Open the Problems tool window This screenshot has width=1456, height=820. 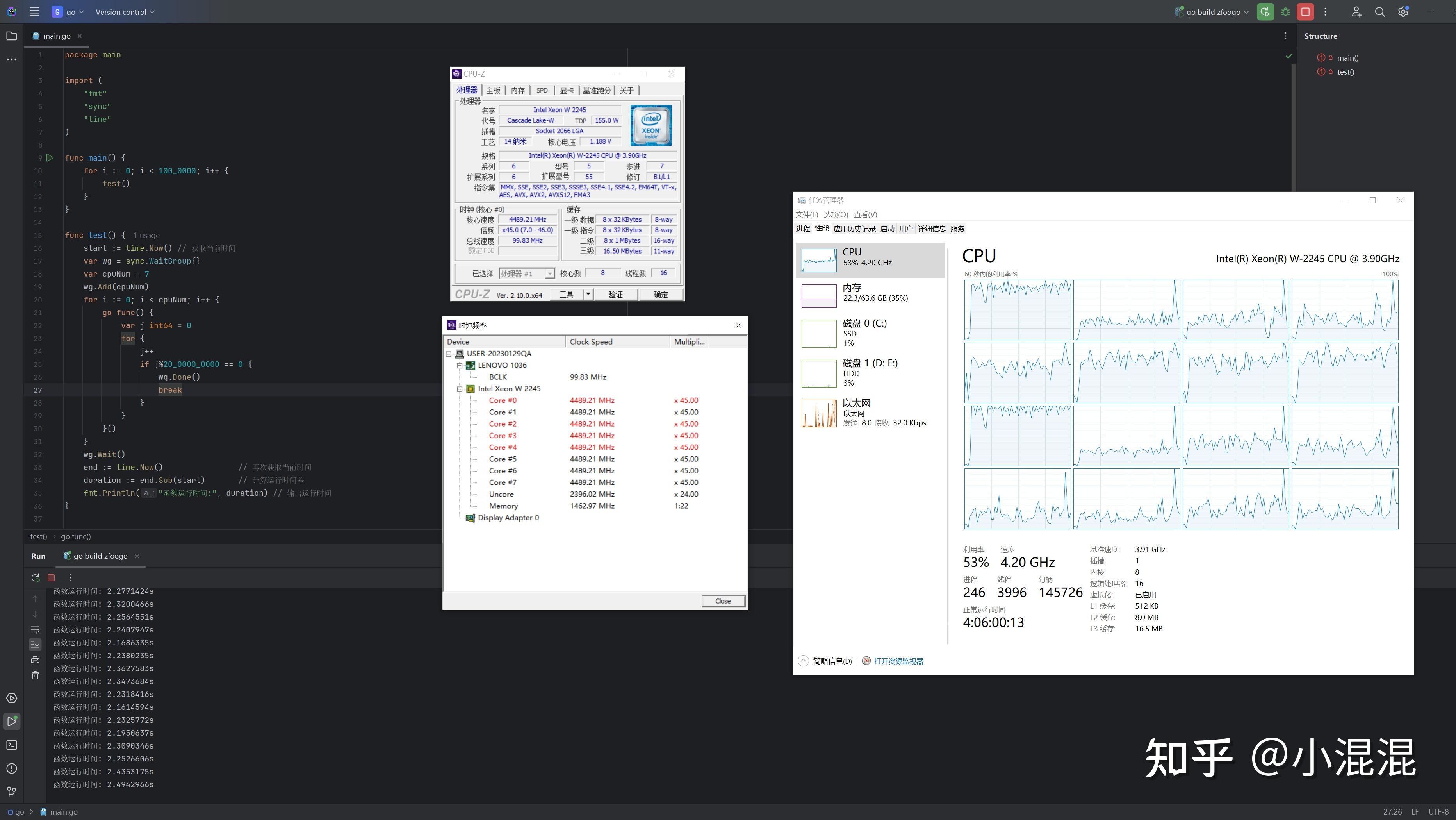click(12, 768)
